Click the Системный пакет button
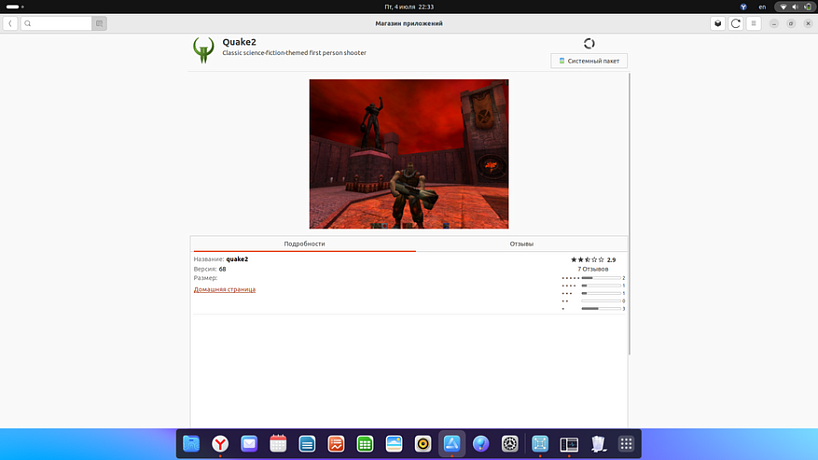The width and height of the screenshot is (818, 460). (589, 61)
